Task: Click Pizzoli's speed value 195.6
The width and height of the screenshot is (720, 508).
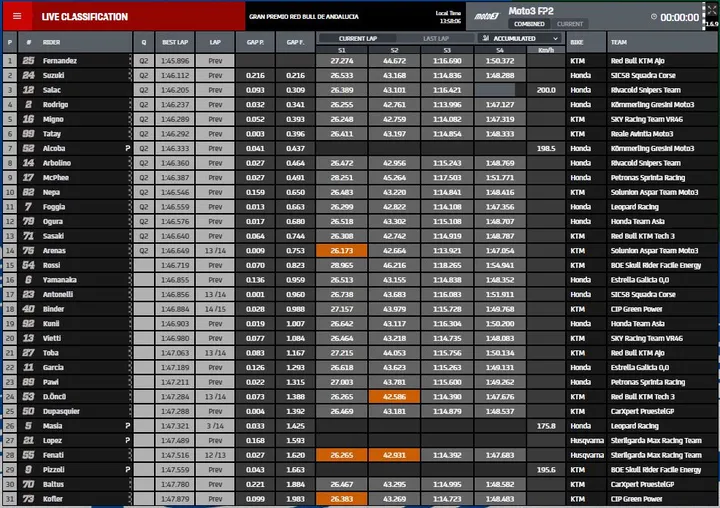Action: coord(546,469)
